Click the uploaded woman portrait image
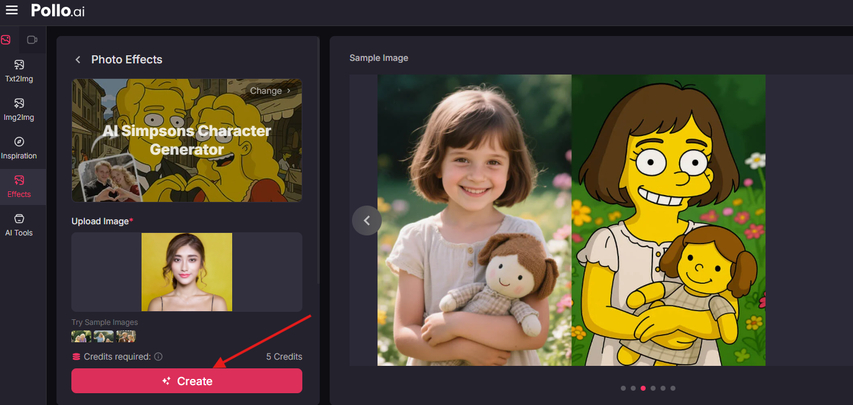 [186, 271]
